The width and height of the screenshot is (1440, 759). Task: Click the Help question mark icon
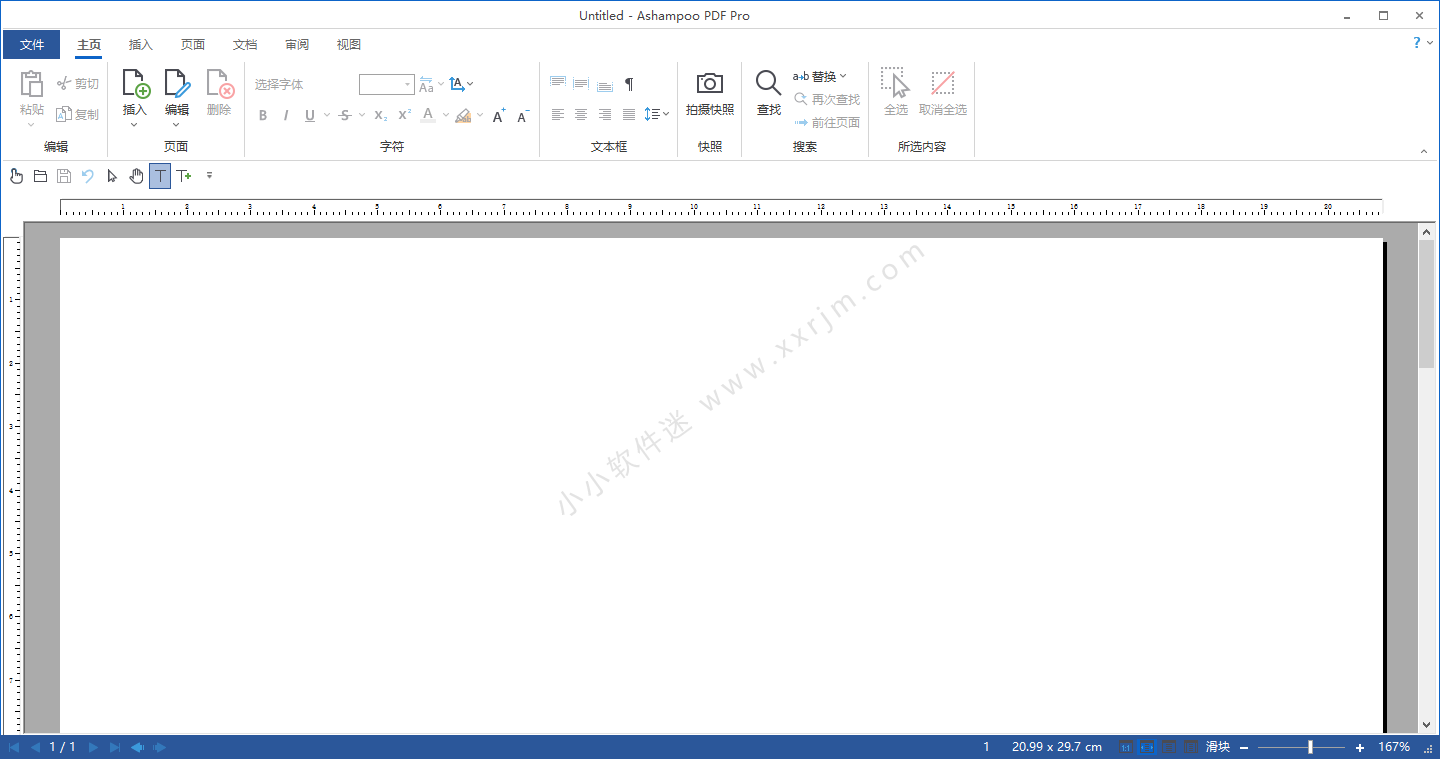(x=1416, y=43)
